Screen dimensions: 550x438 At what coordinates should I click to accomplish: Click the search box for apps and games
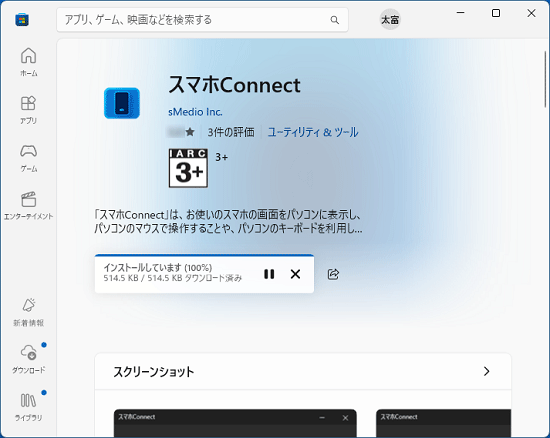coord(202,20)
